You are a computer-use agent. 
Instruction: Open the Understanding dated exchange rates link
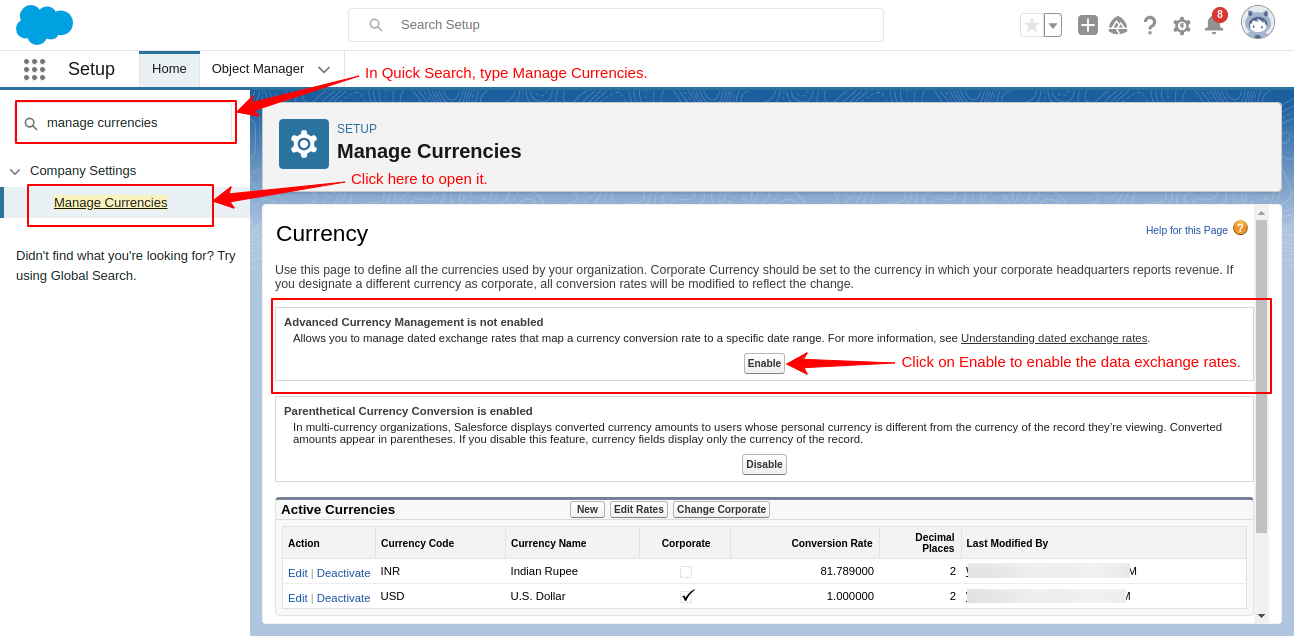[x=1054, y=338]
